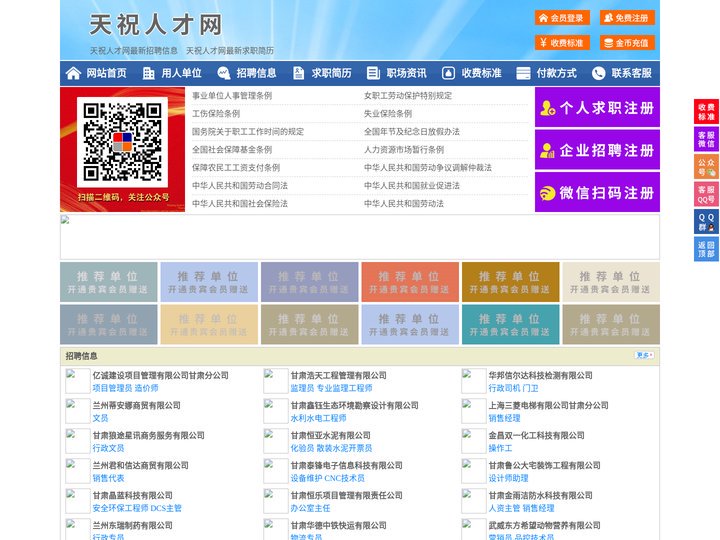The width and height of the screenshot is (720, 540).
Task: Click red 收费标准 floating sidebar icon
Action: coord(706,112)
